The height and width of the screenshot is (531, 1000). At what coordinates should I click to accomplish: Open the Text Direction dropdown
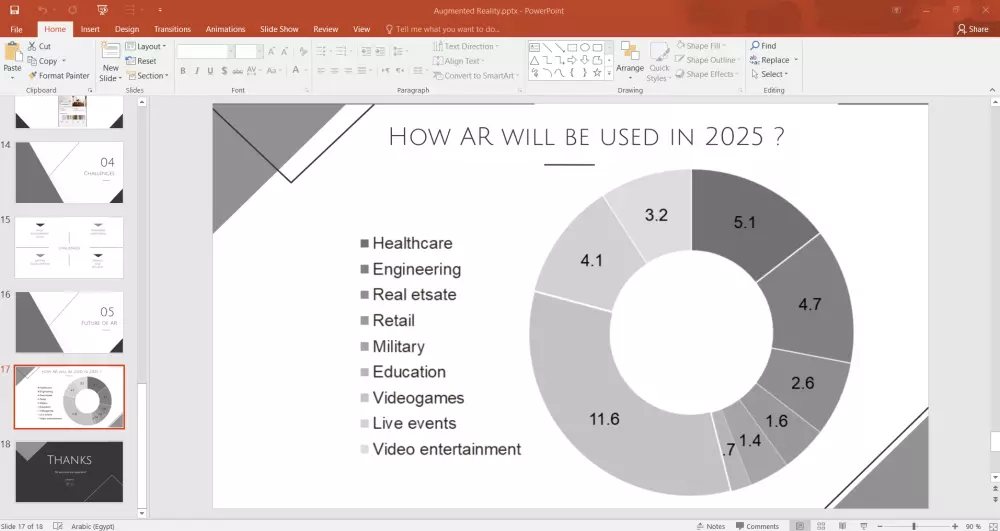pyautogui.click(x=466, y=46)
